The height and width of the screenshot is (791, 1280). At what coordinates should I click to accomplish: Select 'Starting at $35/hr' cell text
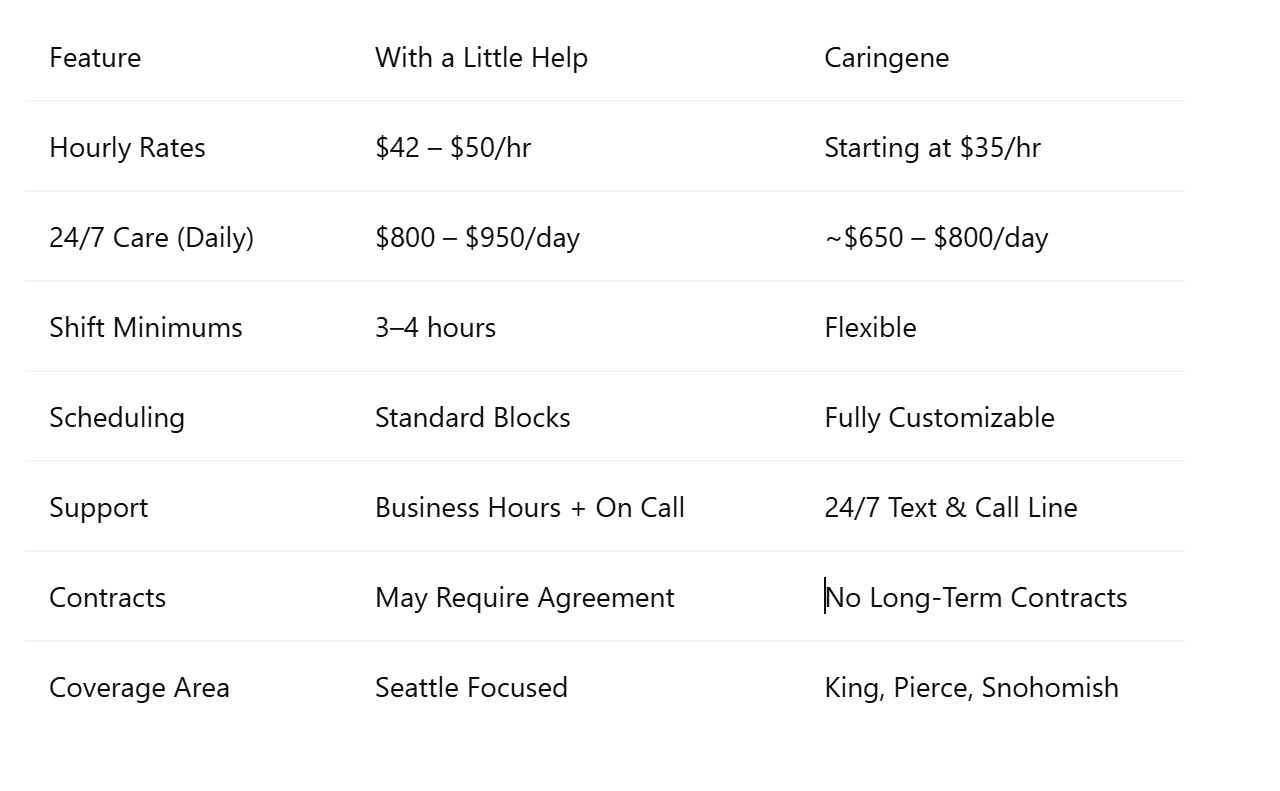pos(932,148)
